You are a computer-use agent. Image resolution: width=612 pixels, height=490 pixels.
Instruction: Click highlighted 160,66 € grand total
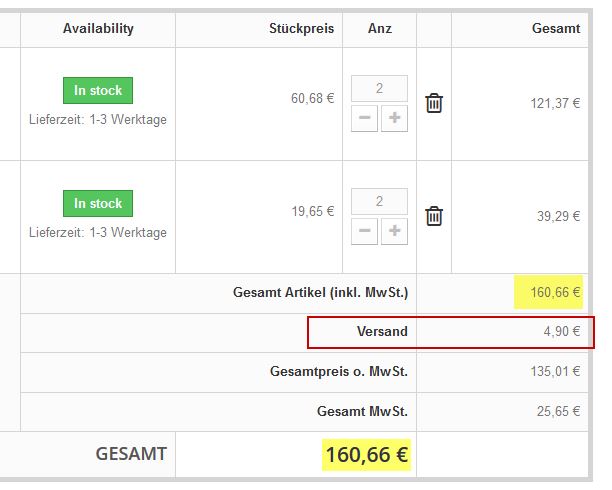[x=367, y=454]
